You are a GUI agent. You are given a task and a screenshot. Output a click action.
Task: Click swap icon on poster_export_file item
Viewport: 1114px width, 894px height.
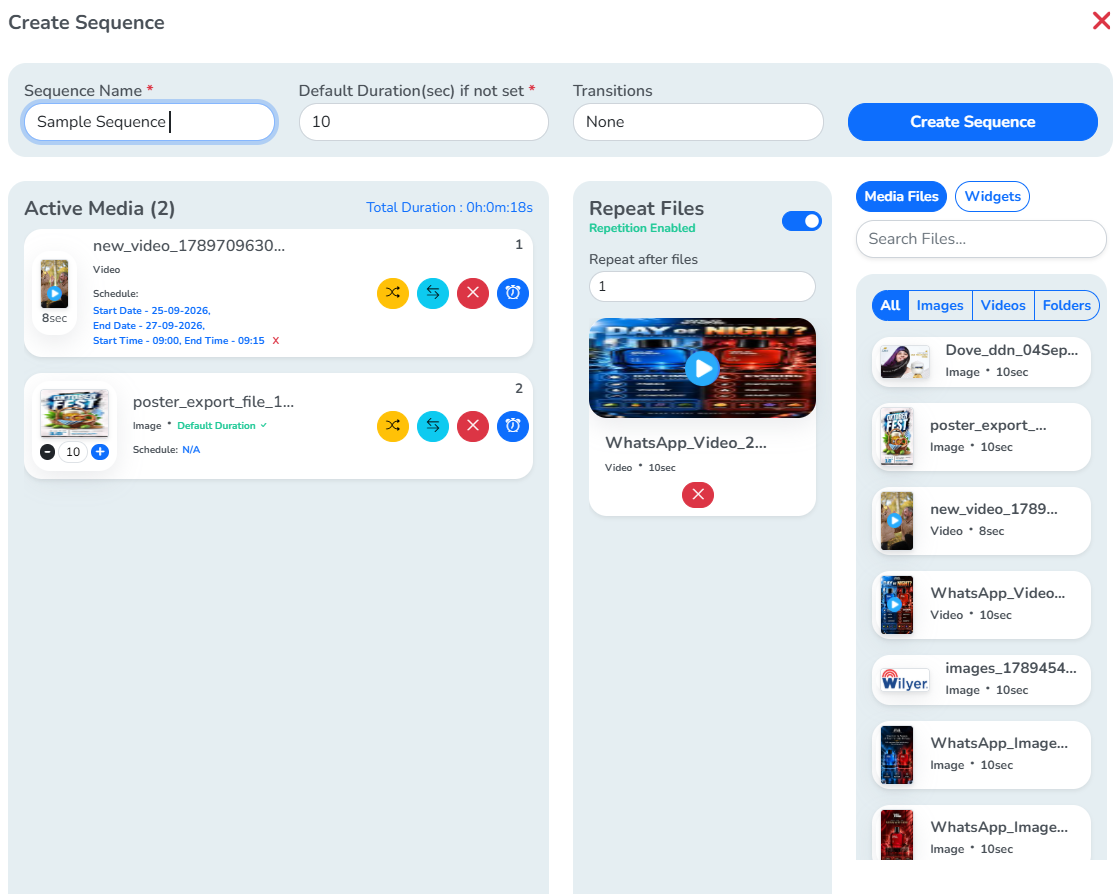click(433, 426)
